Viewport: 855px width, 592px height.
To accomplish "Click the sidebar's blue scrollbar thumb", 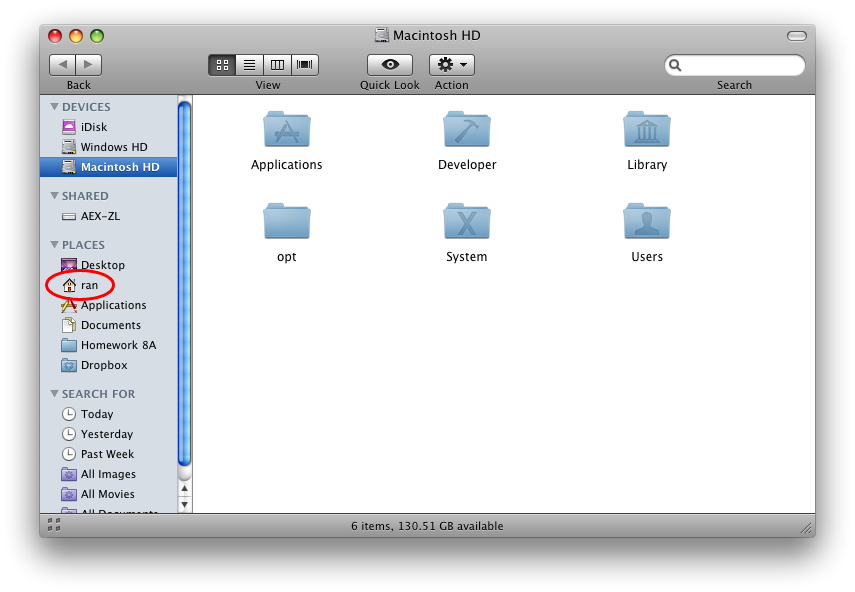I will tap(184, 283).
